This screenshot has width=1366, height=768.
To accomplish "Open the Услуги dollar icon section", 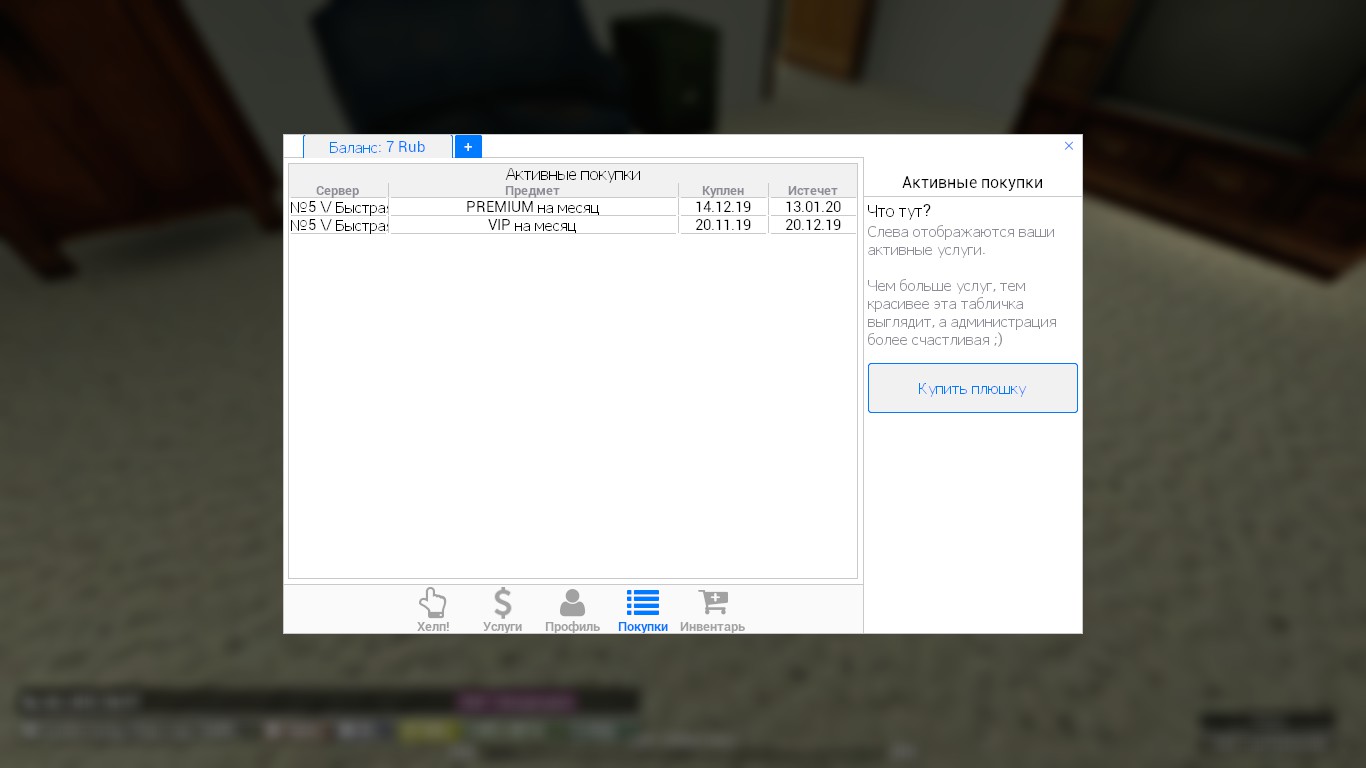I will 502,609.
